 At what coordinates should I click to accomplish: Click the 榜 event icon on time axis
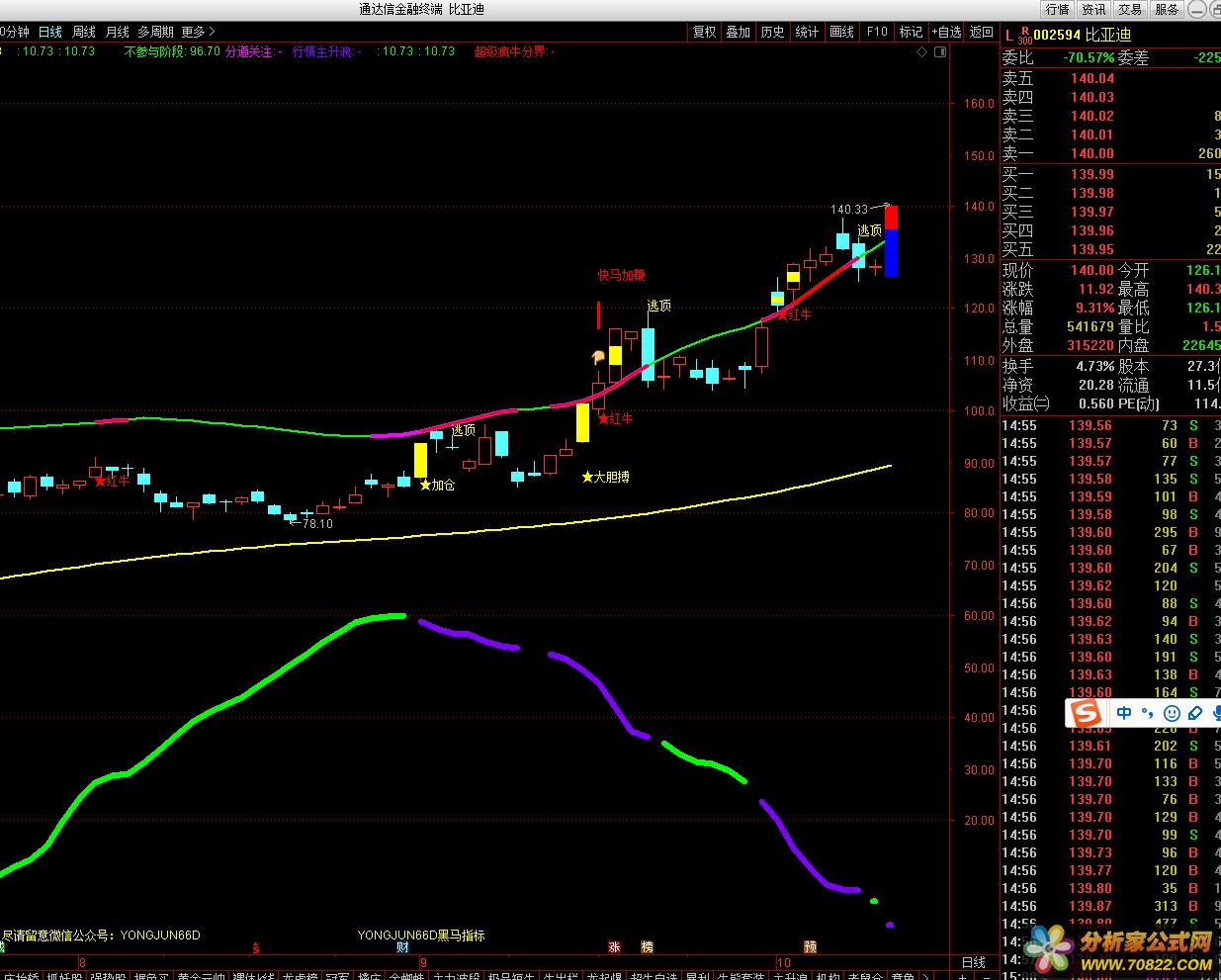(647, 946)
